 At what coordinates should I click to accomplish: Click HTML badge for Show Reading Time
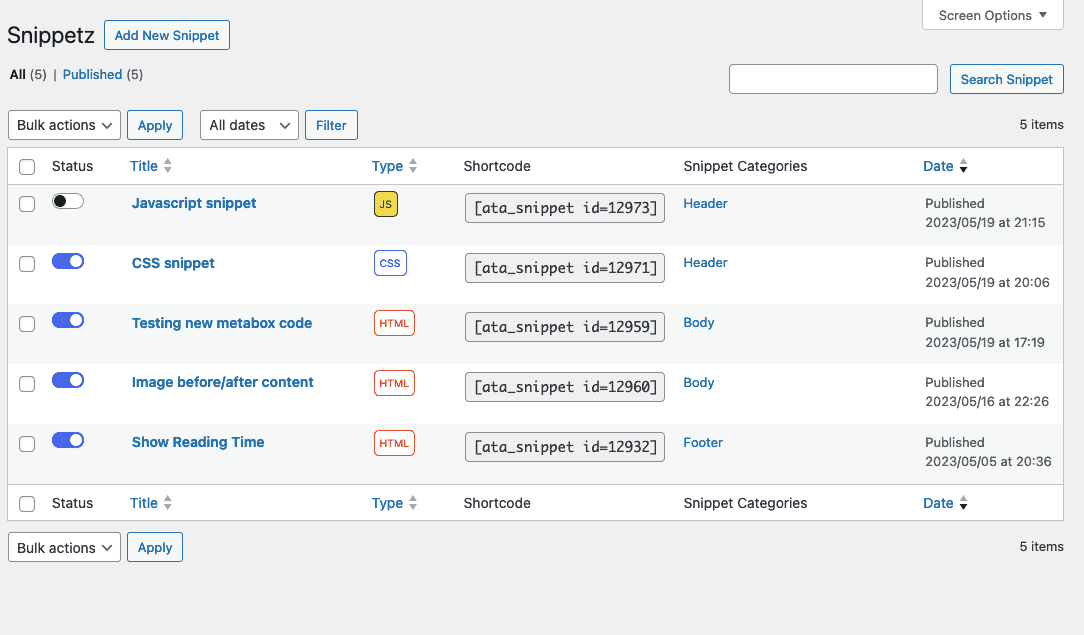click(x=394, y=443)
